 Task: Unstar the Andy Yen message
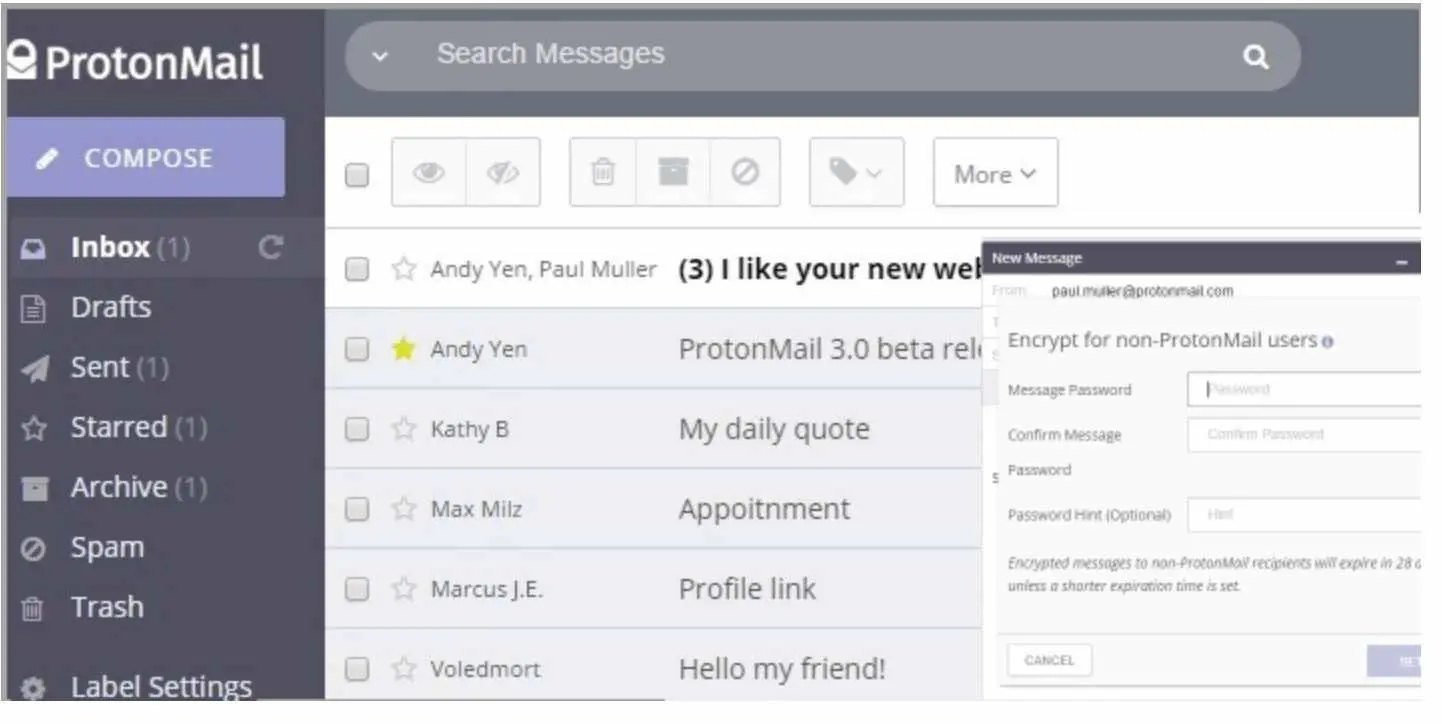pyautogui.click(x=403, y=348)
